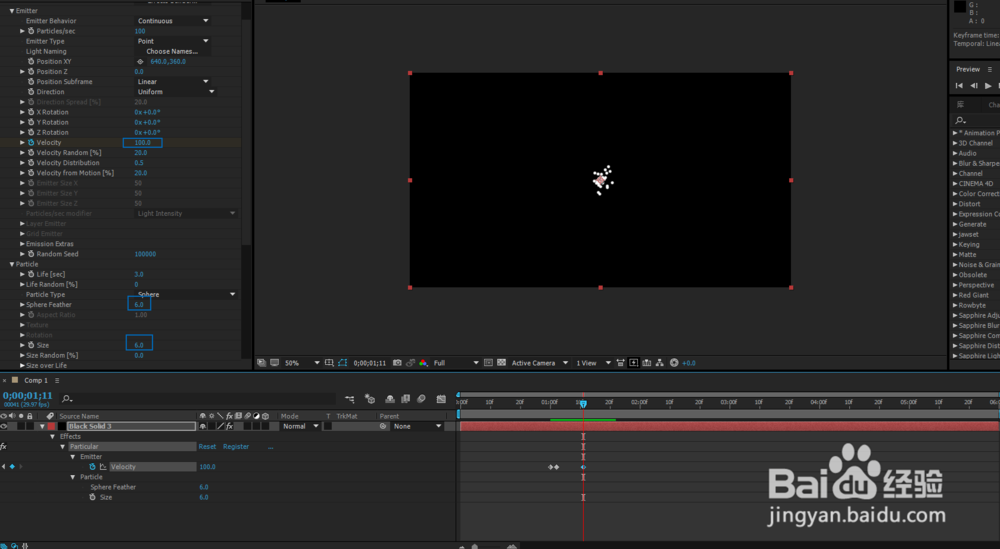This screenshot has width=1000, height=549.
Task: Expand the Red Giant effects category
Action: [x=955, y=295]
